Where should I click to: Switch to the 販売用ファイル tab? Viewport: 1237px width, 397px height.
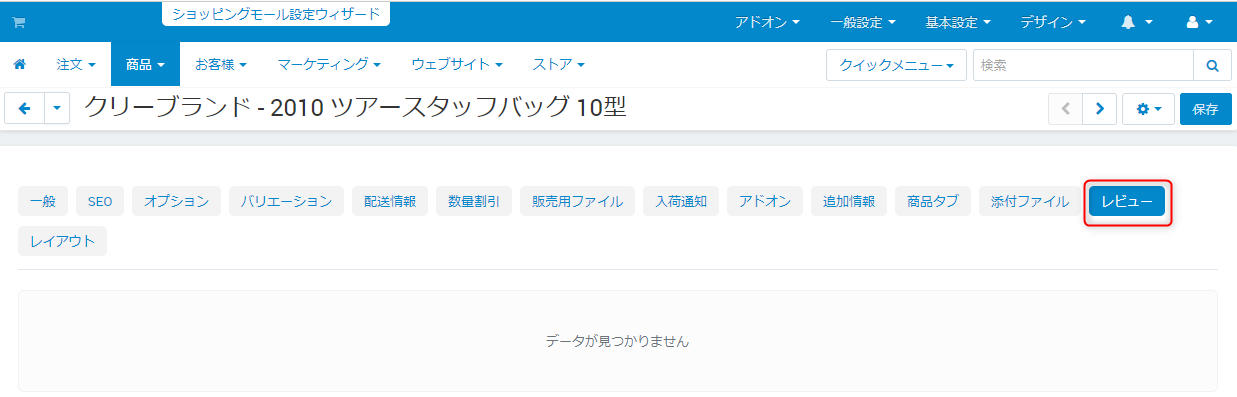577,201
